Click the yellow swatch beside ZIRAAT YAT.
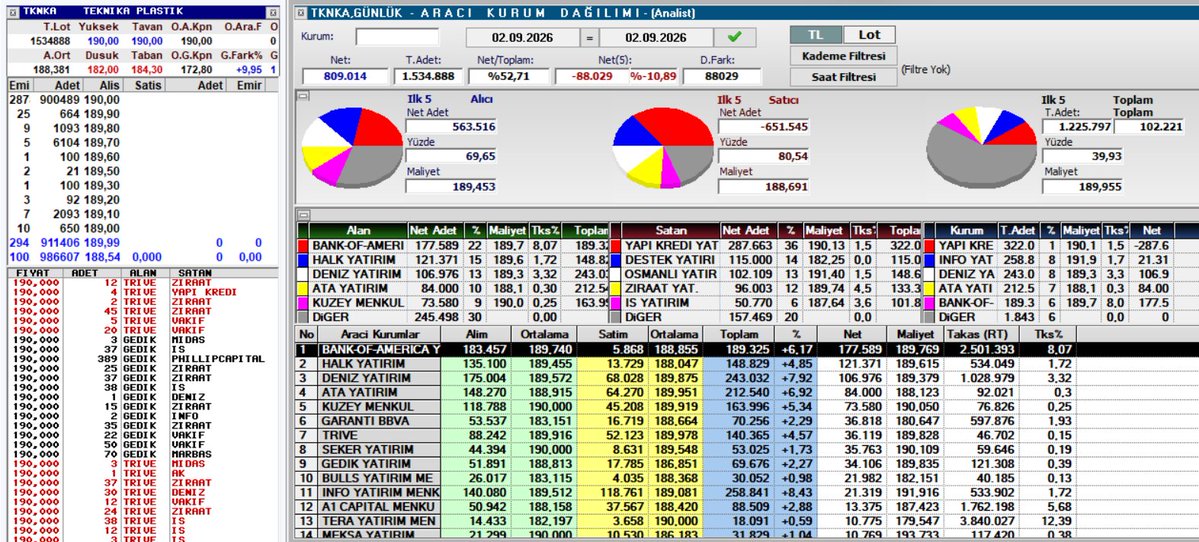 (616, 288)
